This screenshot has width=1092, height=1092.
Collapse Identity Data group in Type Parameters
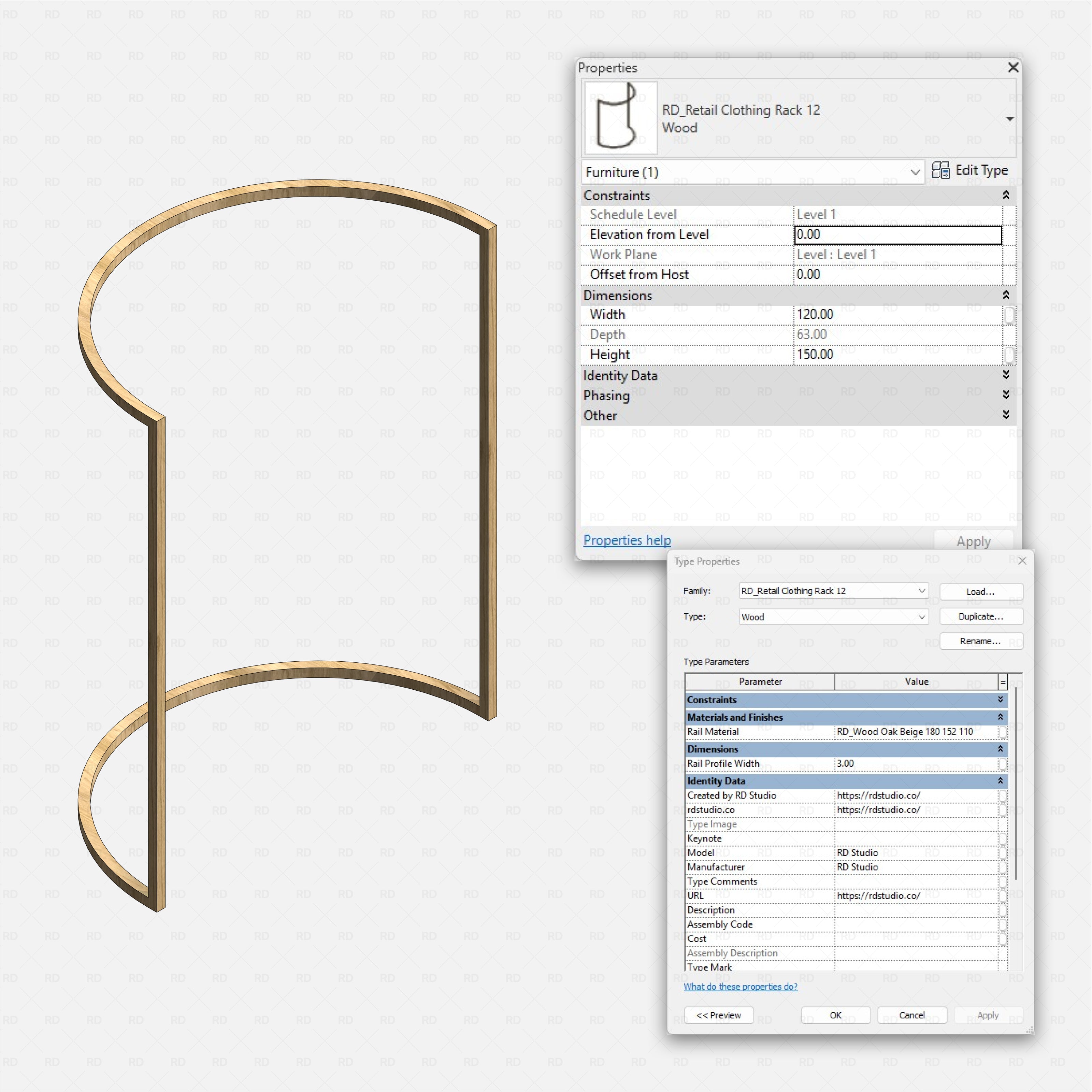[1001, 781]
